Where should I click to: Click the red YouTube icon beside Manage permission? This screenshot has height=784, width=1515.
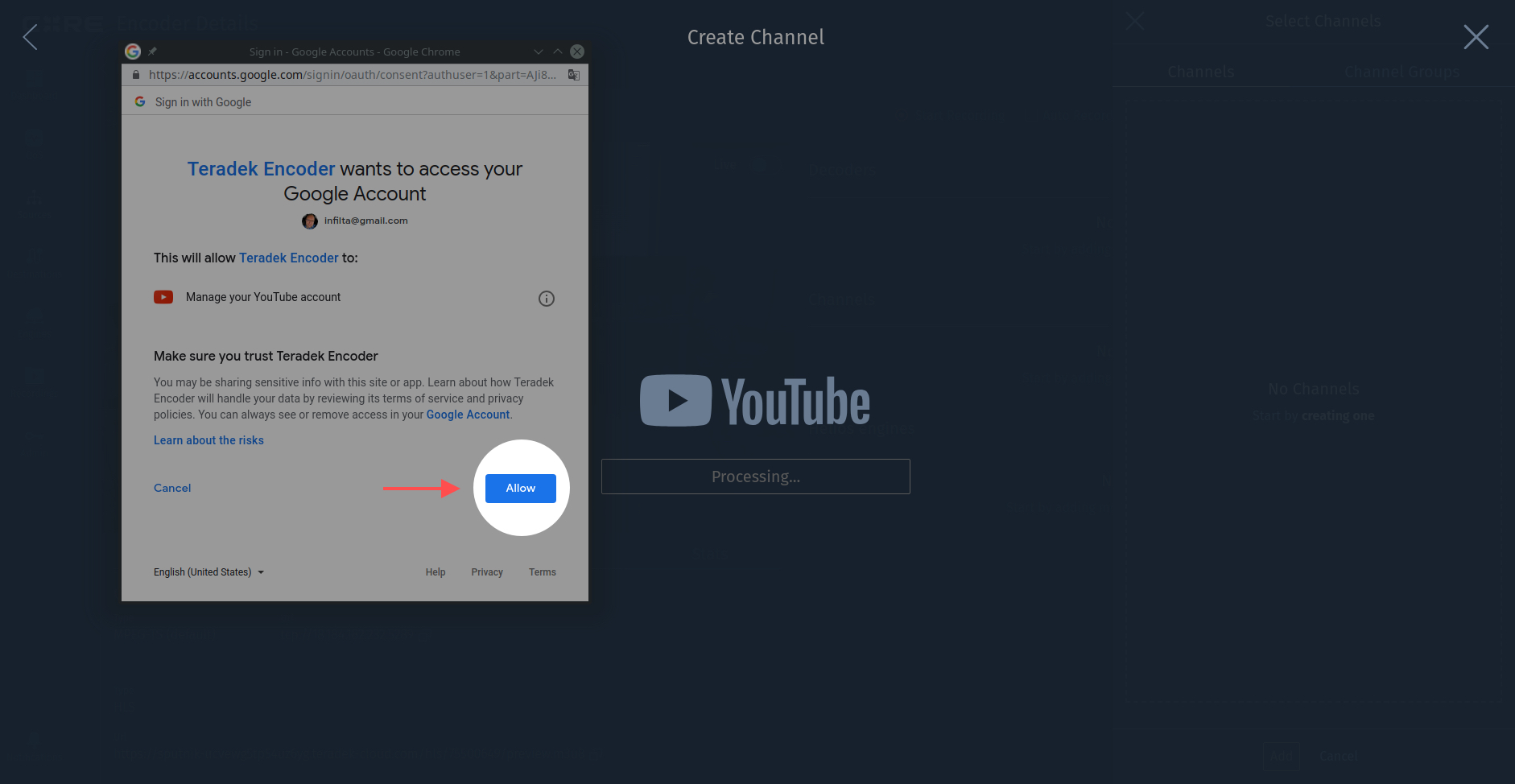[163, 297]
